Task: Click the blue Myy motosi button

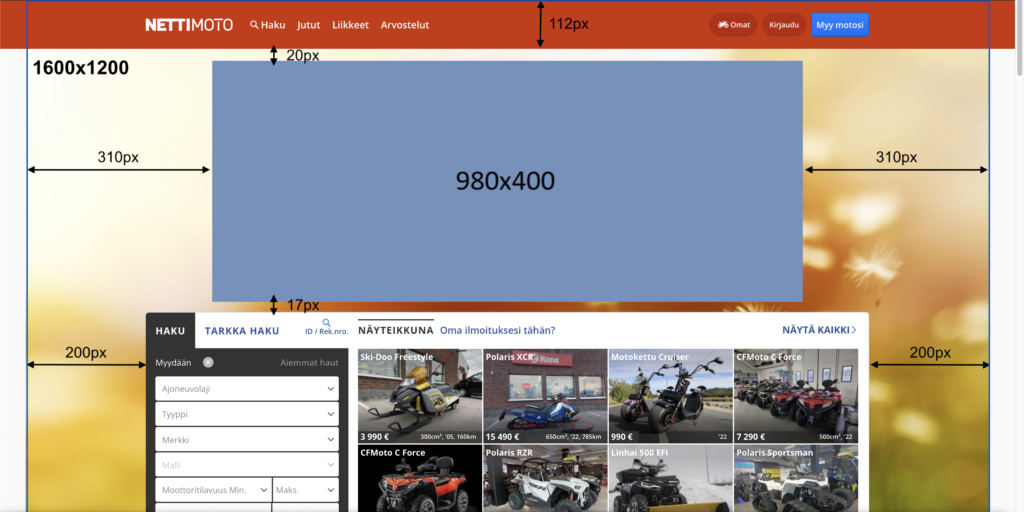Action: pyautogui.click(x=840, y=25)
